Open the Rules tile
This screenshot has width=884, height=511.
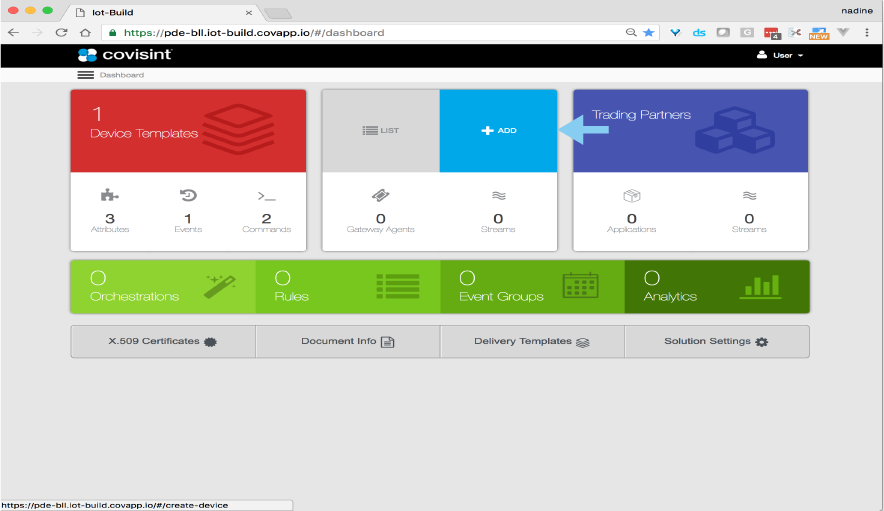click(347, 286)
